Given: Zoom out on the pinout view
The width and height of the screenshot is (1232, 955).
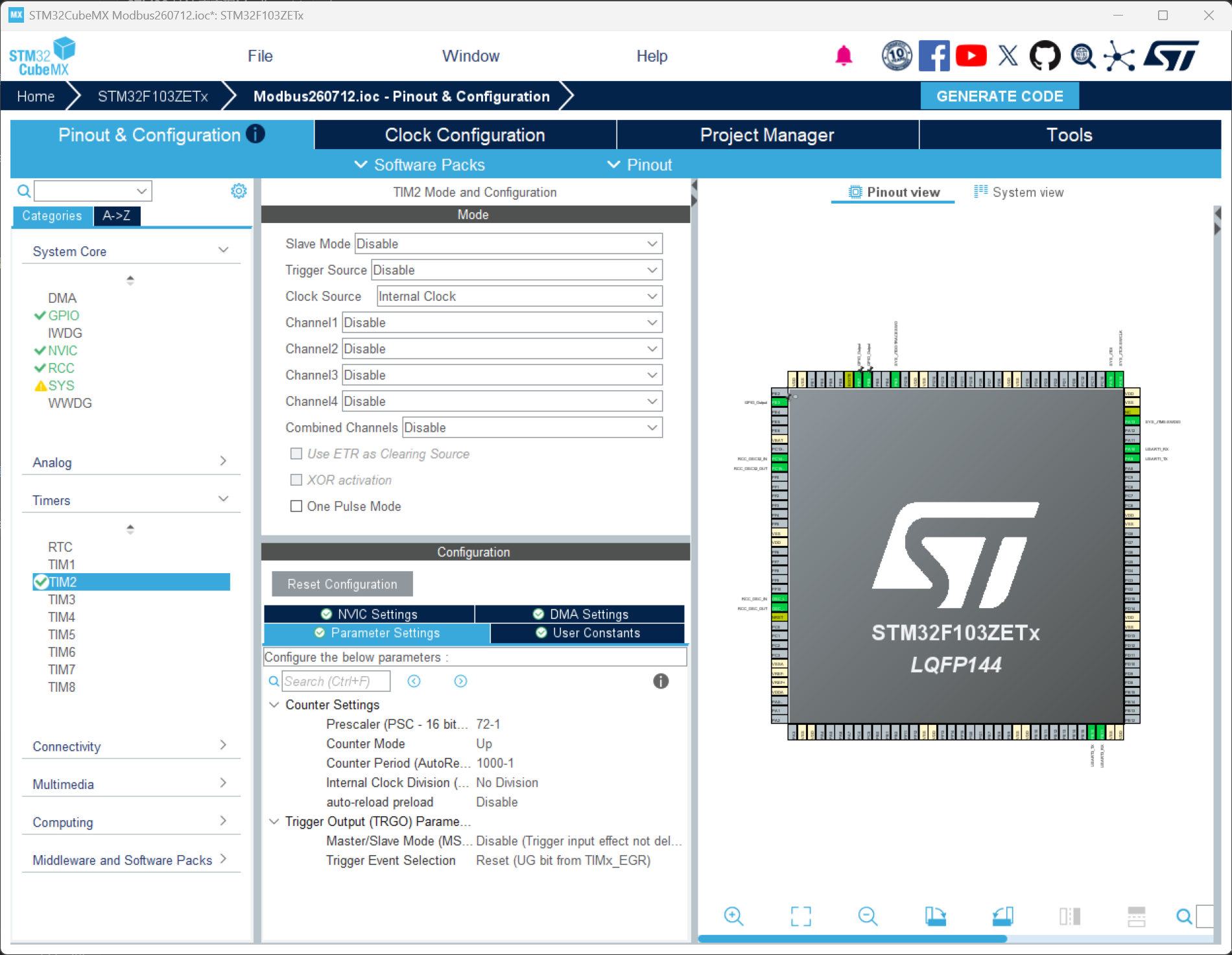Looking at the screenshot, I should [x=868, y=915].
